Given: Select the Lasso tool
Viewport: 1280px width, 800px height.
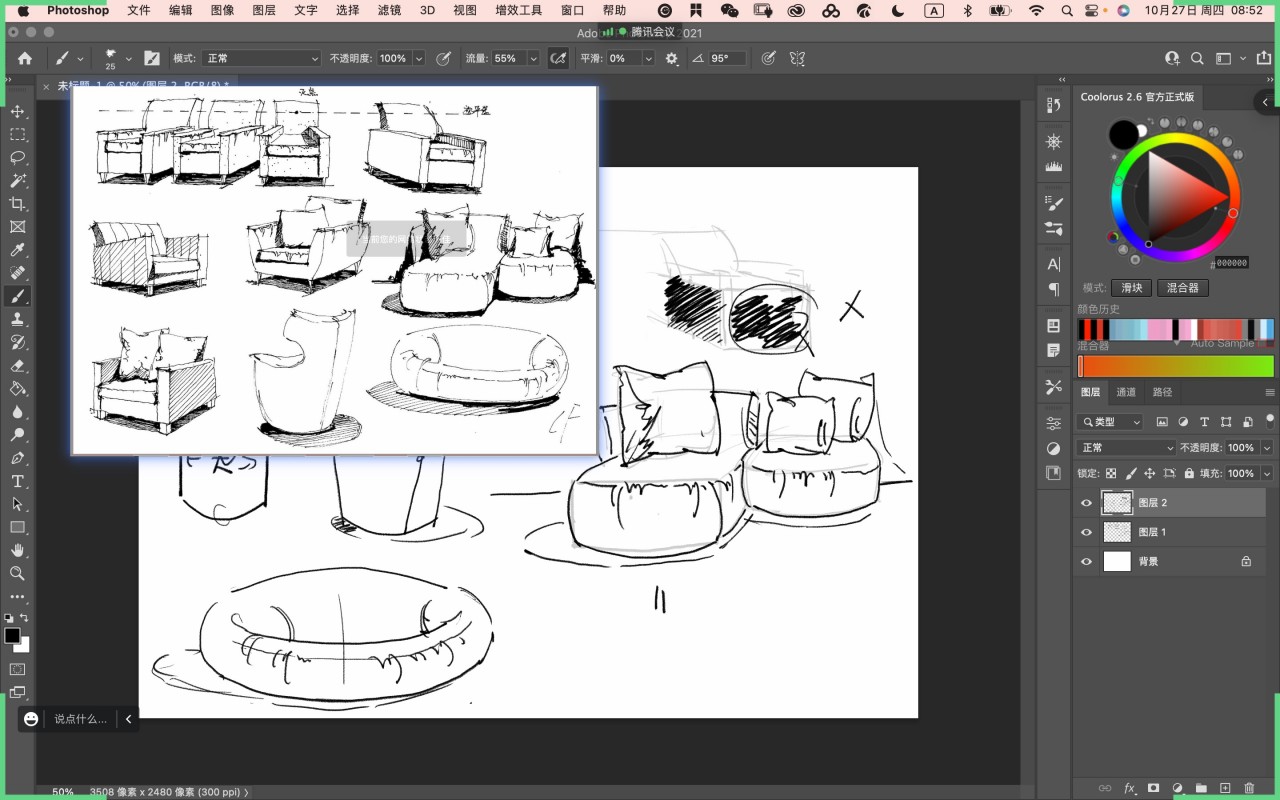Looking at the screenshot, I should tap(17, 158).
